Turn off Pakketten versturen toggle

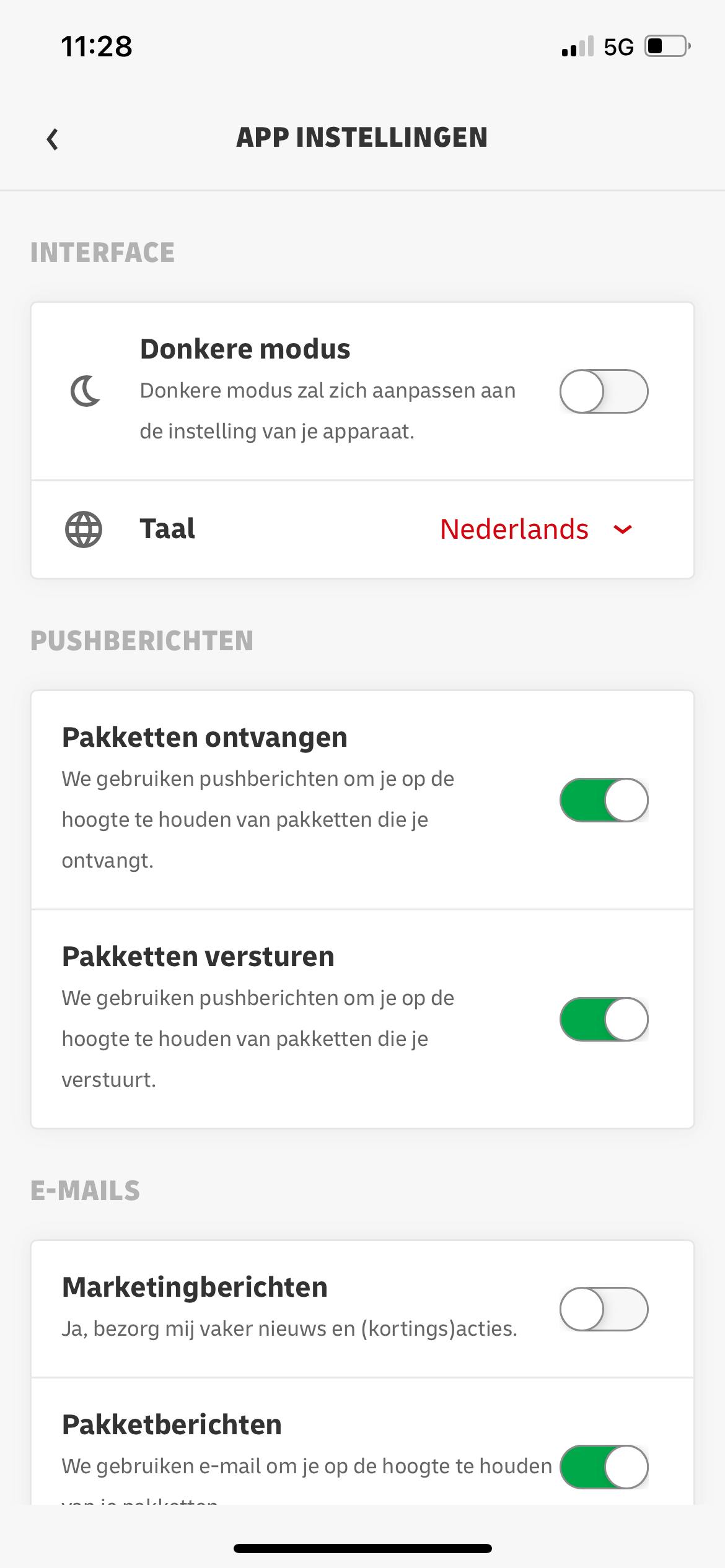tap(604, 1019)
